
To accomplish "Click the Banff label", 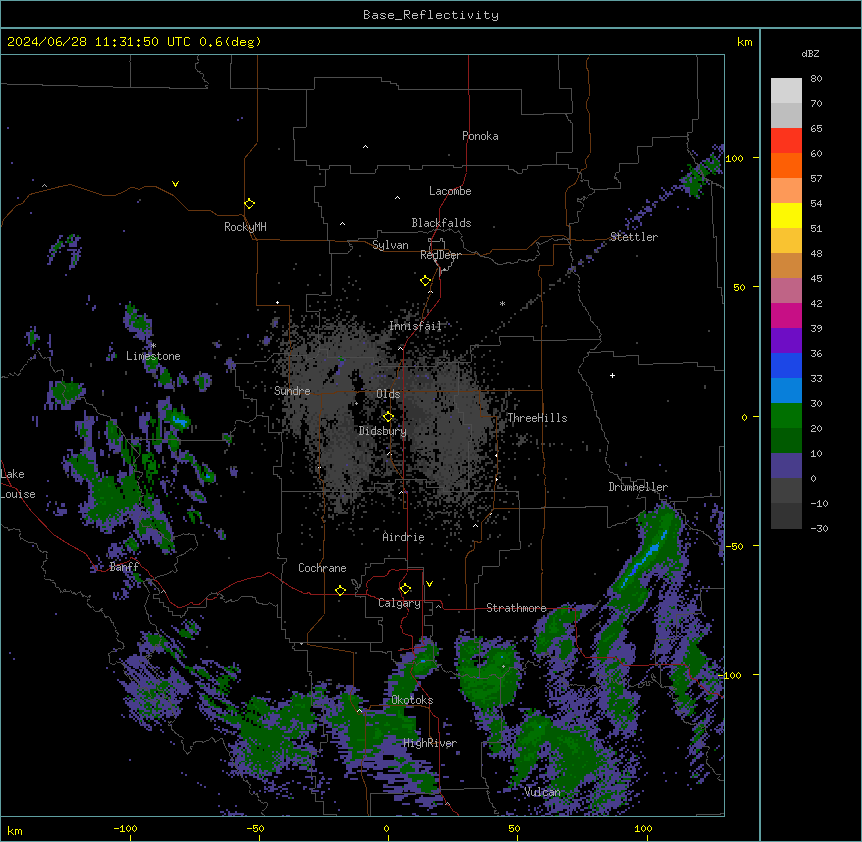I will click(x=124, y=567).
